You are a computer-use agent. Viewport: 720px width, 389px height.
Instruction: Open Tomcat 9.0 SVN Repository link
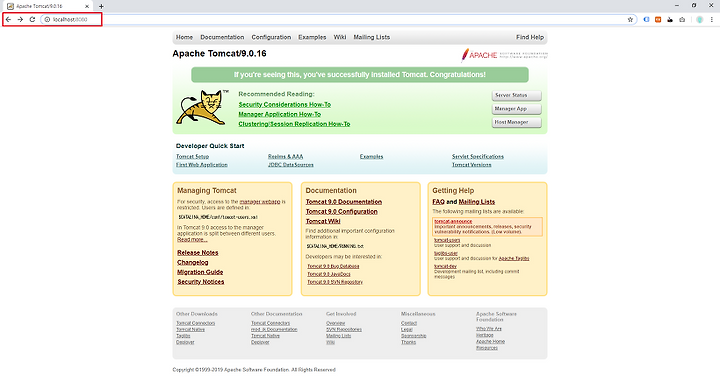(x=335, y=282)
